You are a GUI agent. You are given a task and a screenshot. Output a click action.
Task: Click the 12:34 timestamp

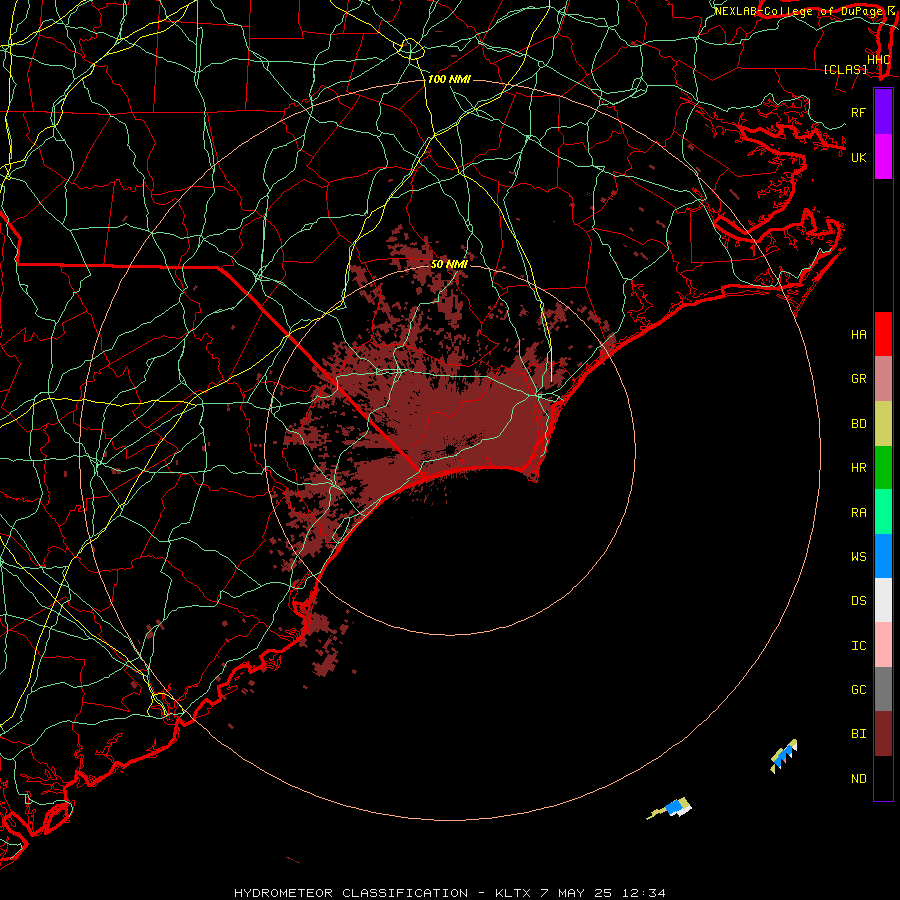pos(645,893)
